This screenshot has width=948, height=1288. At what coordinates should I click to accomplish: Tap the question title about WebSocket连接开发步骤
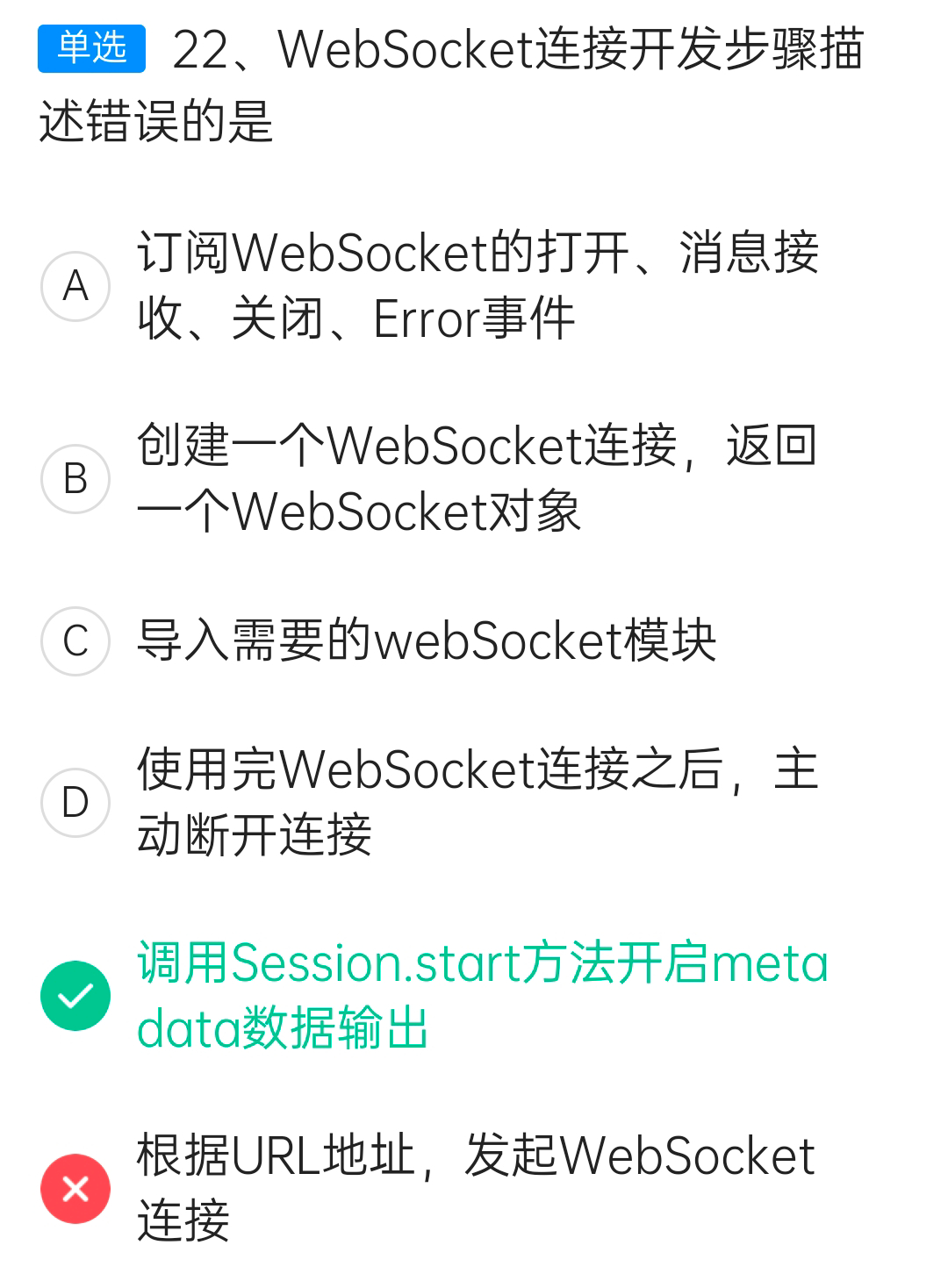click(451, 84)
